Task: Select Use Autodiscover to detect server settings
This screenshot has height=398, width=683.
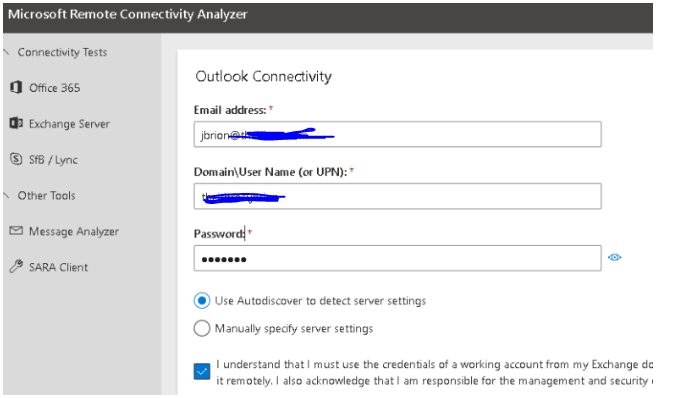Action: [202, 300]
